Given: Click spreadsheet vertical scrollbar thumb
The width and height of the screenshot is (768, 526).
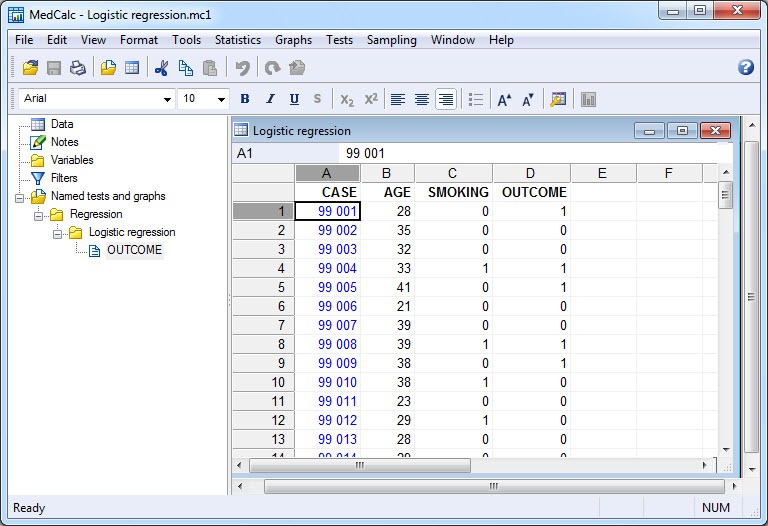Looking at the screenshot, I should tap(726, 195).
